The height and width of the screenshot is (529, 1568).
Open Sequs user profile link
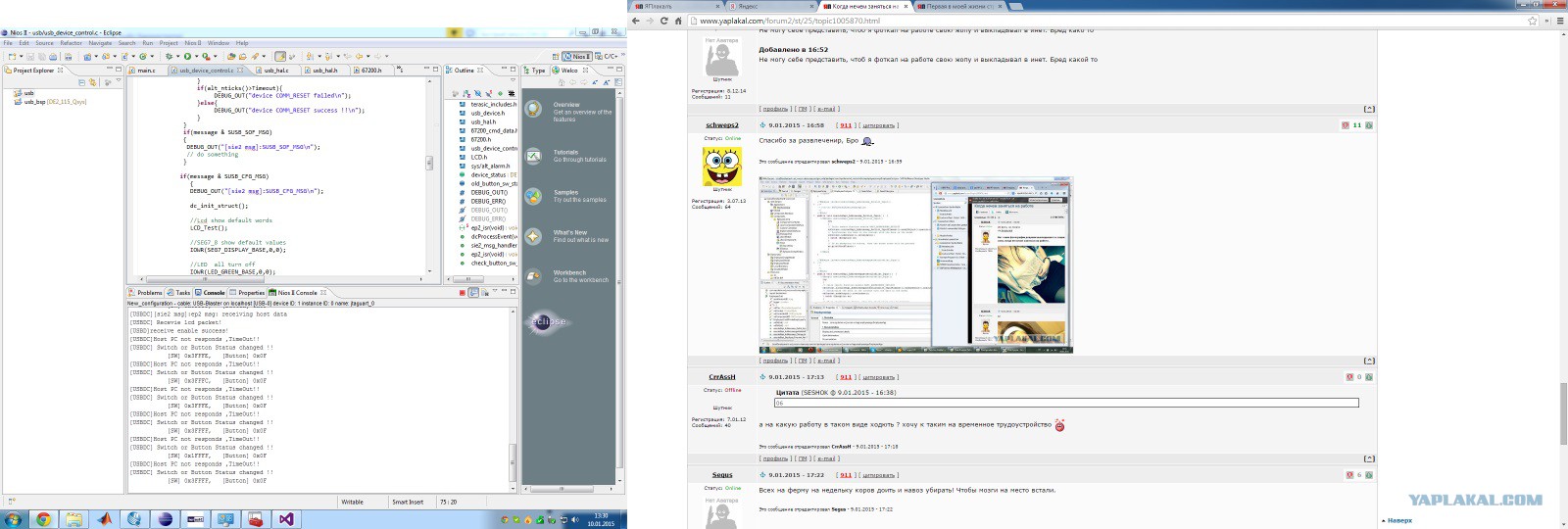[x=722, y=475]
